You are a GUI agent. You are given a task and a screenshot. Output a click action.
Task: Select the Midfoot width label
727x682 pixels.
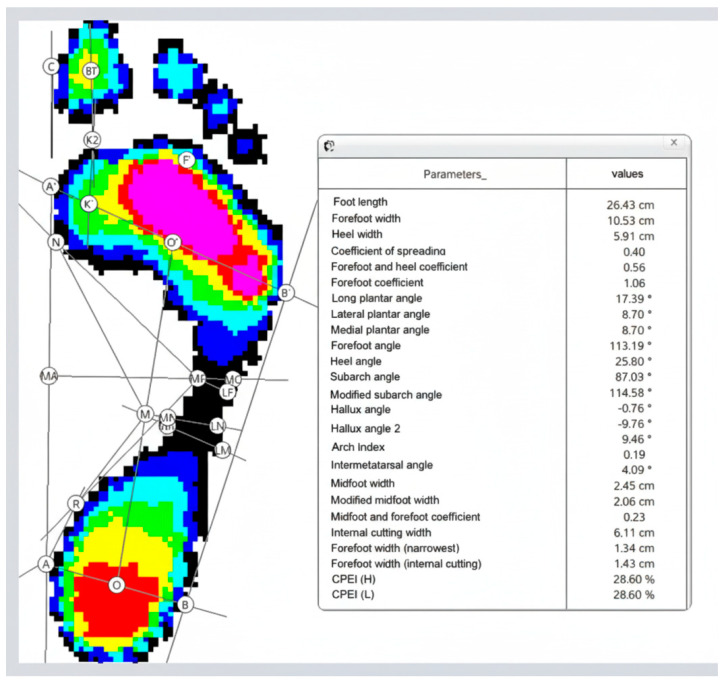[x=363, y=483]
